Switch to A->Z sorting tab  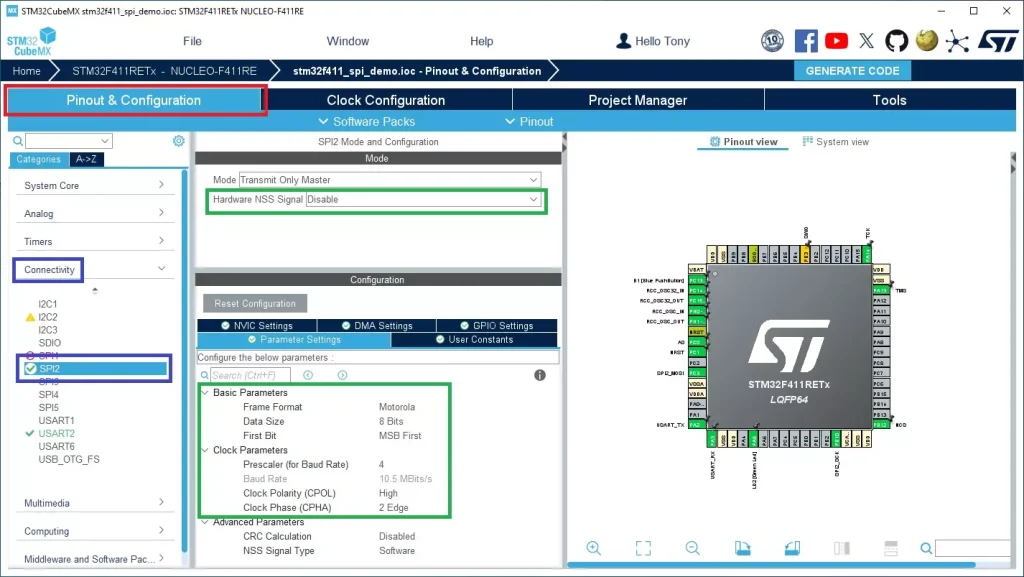[x=90, y=159]
